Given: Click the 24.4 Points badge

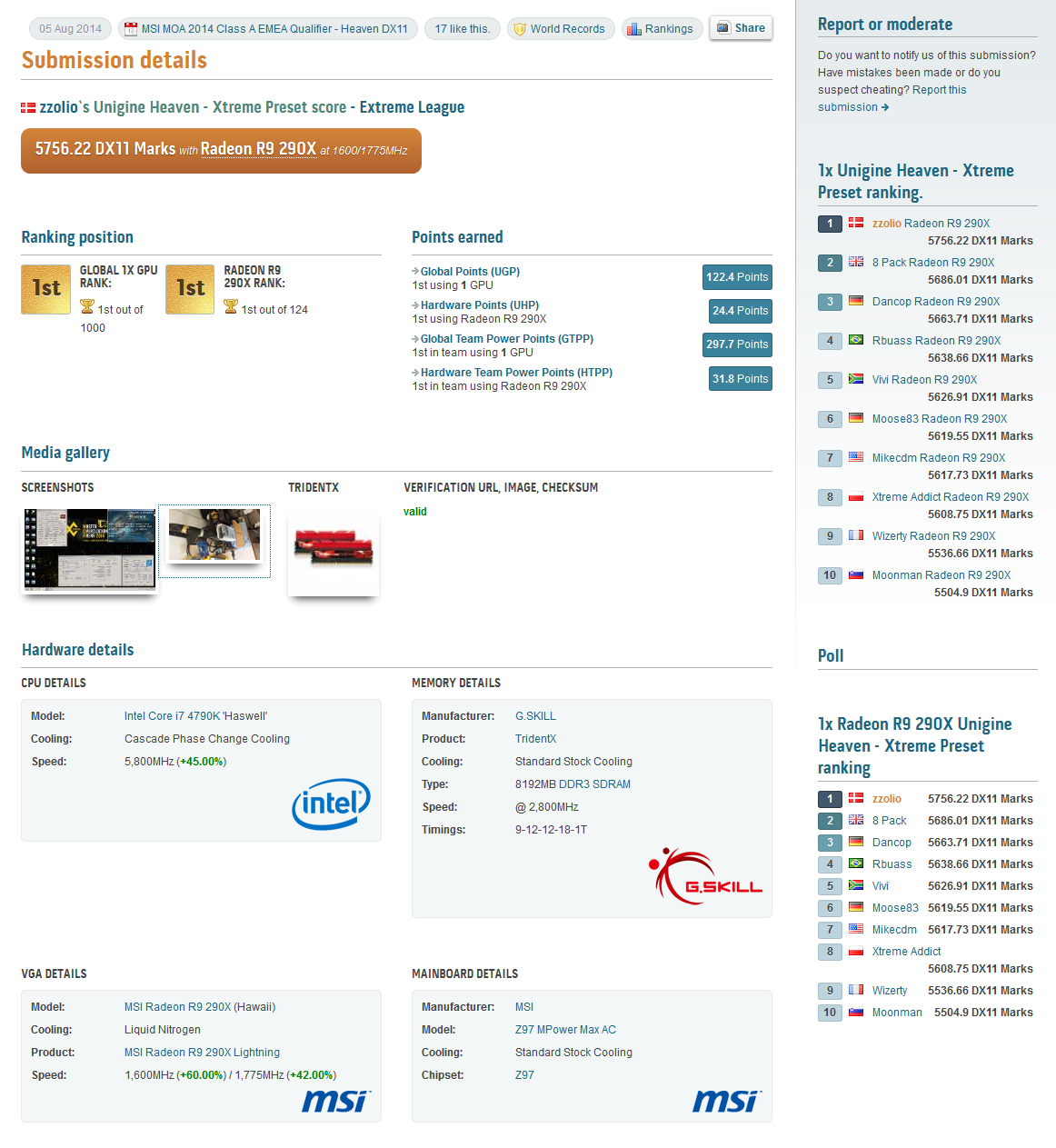Looking at the screenshot, I should pos(741,311).
